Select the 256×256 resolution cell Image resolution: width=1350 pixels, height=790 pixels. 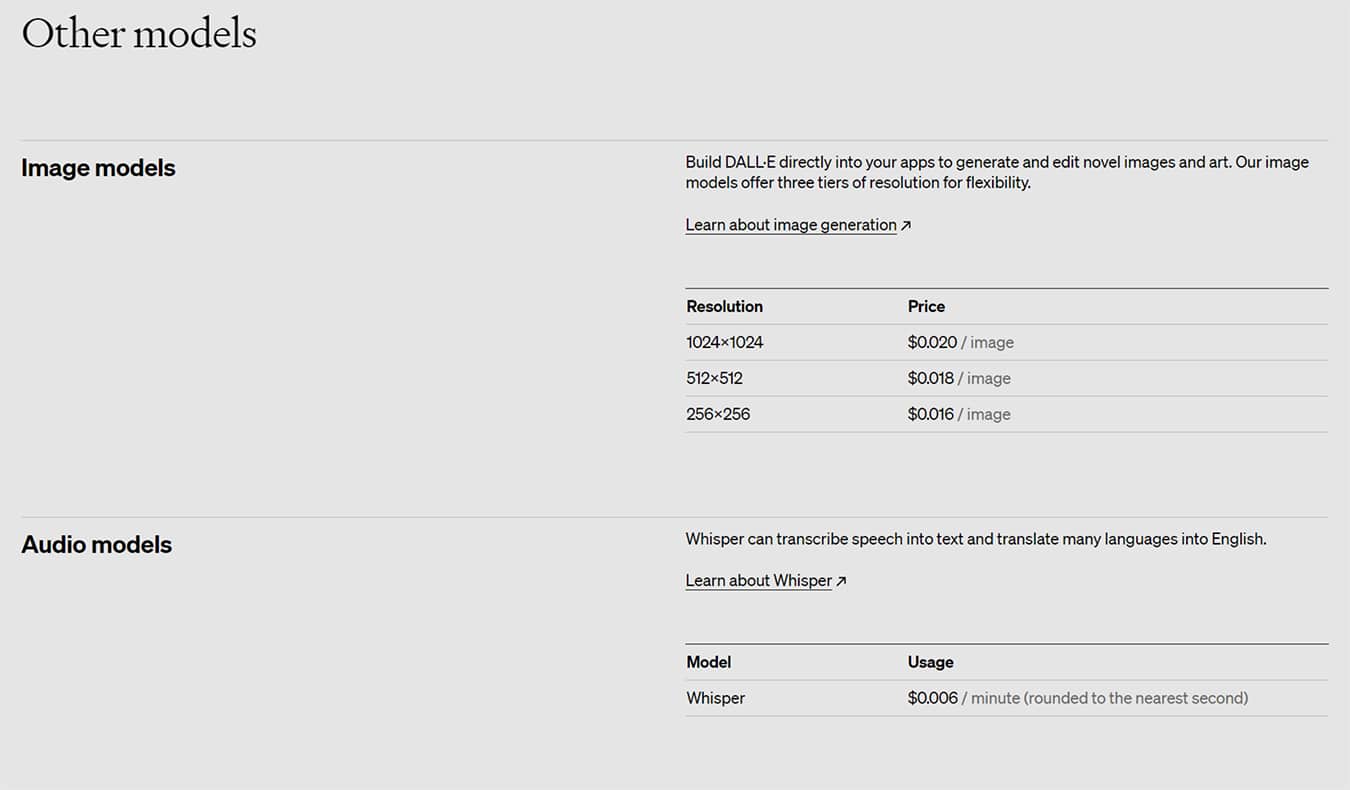click(x=717, y=415)
